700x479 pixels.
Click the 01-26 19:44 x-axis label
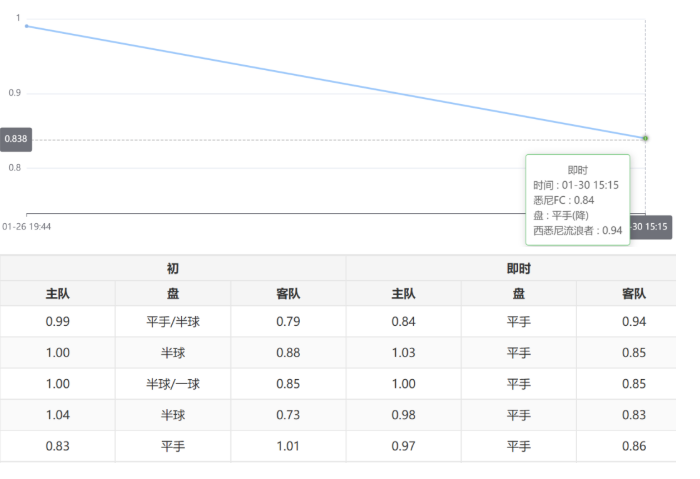point(27,227)
